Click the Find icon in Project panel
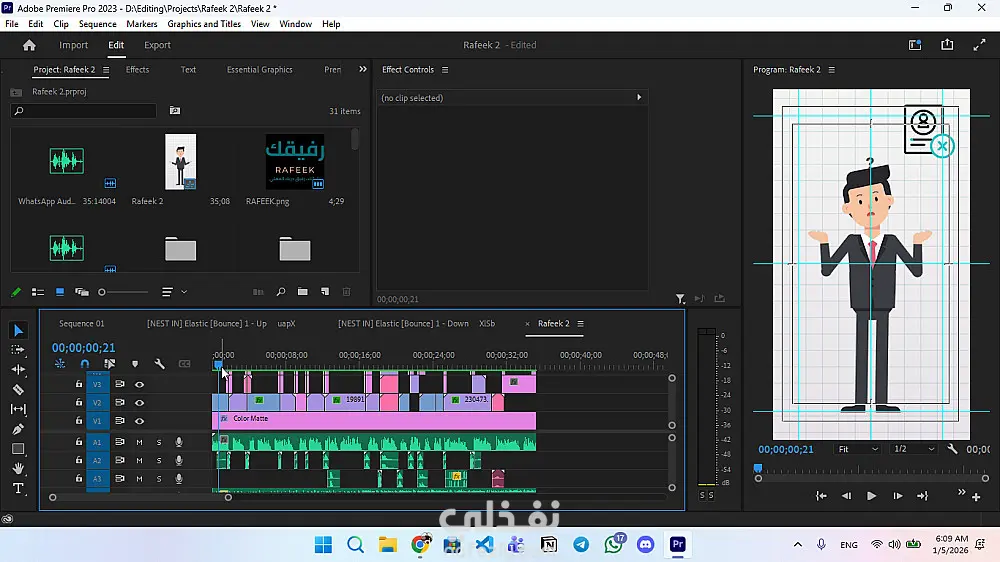The width and height of the screenshot is (1000, 562). [281, 292]
